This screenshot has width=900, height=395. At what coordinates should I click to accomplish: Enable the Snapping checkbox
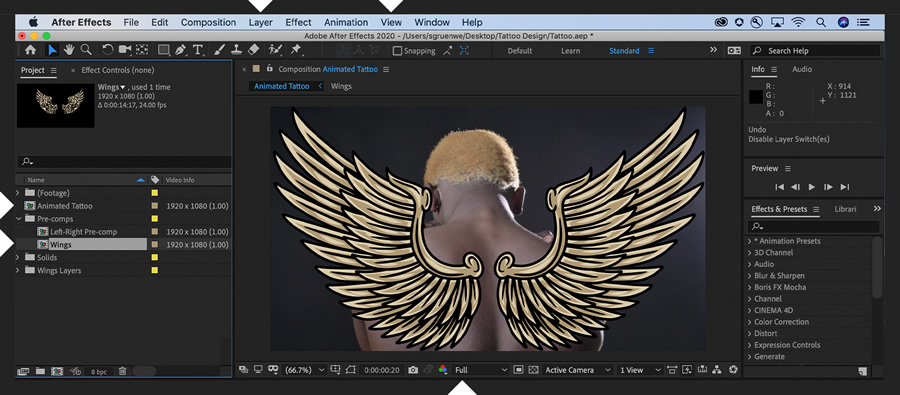(397, 51)
